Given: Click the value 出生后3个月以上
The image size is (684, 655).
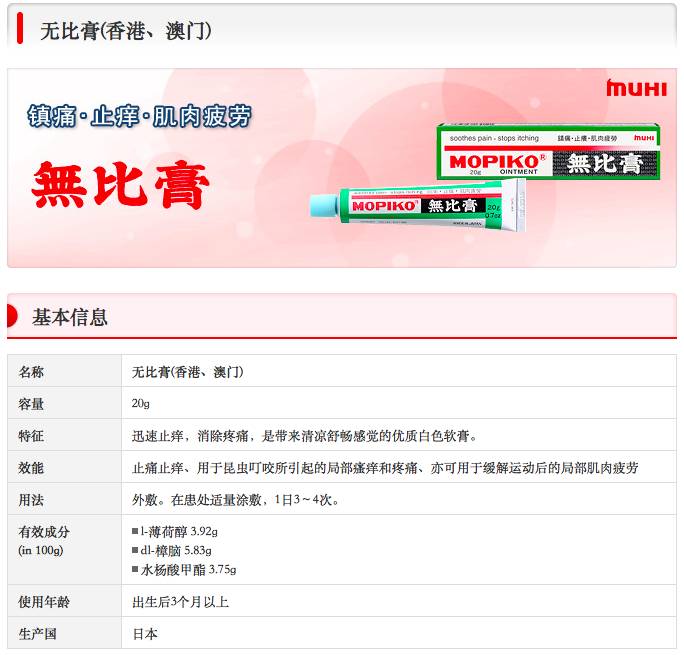Looking at the screenshot, I should 181,602.
